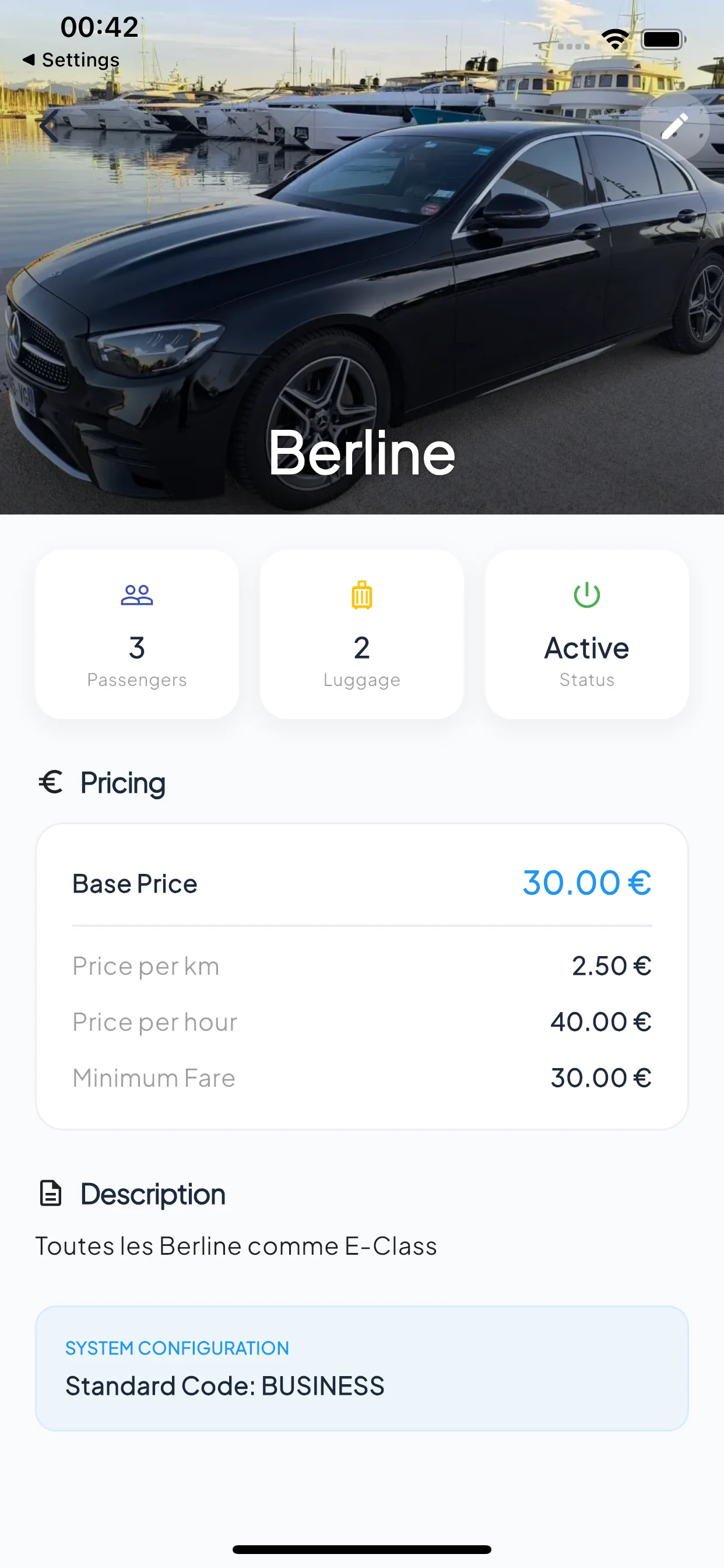Tap the System Configuration box
Image resolution: width=724 pixels, height=1568 pixels.
tap(361, 1368)
